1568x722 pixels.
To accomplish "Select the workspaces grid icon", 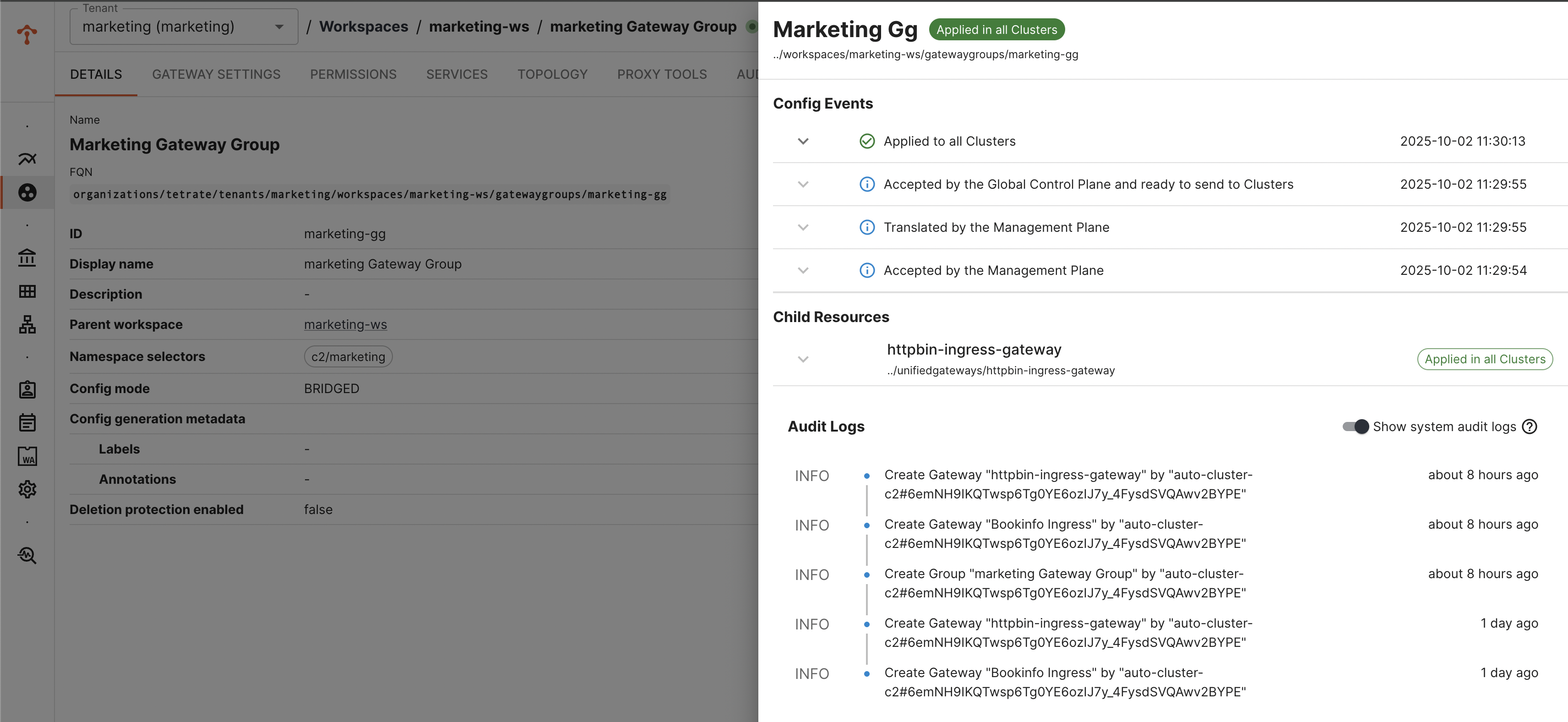I will (27, 291).
